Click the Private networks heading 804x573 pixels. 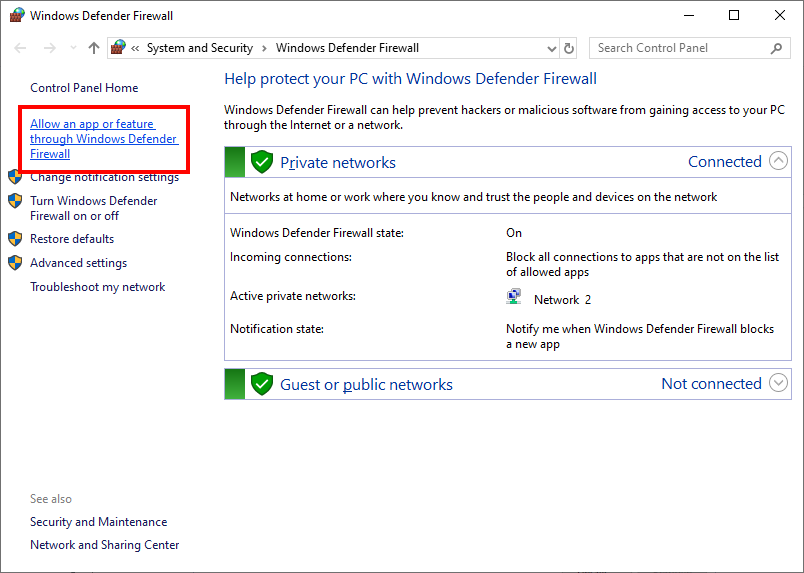pos(338,163)
